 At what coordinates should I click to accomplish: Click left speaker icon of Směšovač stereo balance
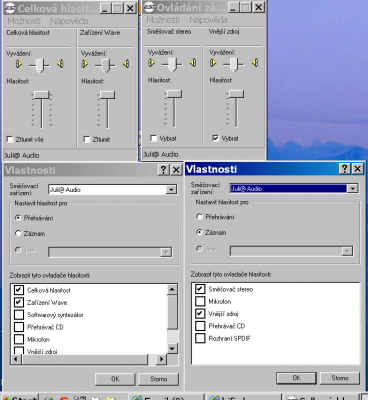(x=152, y=63)
